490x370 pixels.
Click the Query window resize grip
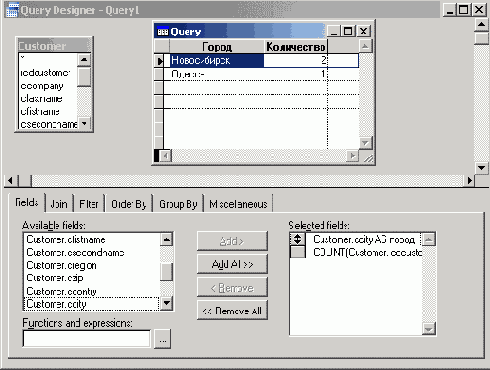coord(368,158)
